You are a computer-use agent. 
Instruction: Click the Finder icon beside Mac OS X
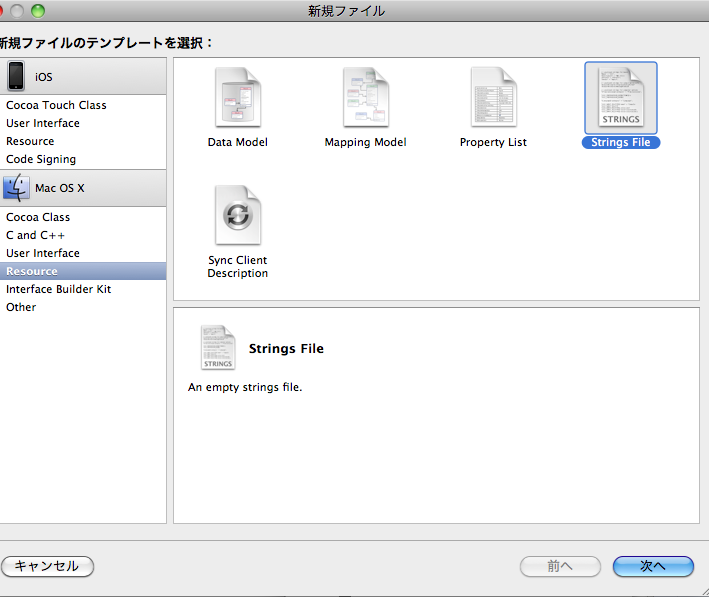(x=16, y=188)
